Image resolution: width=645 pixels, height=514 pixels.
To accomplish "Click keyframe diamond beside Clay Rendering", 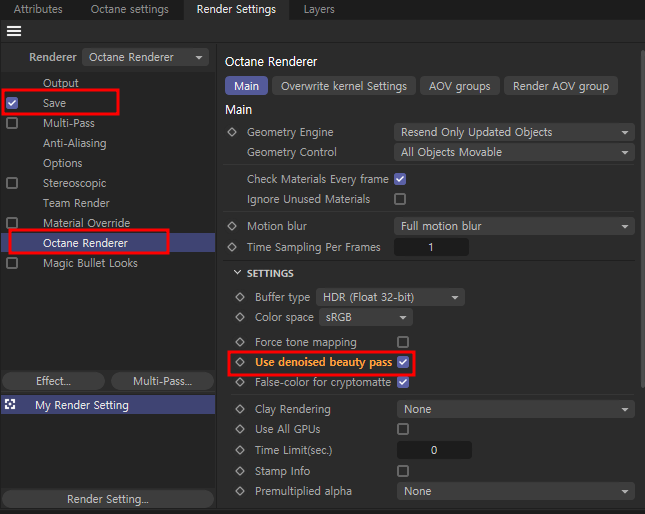I will (x=240, y=409).
